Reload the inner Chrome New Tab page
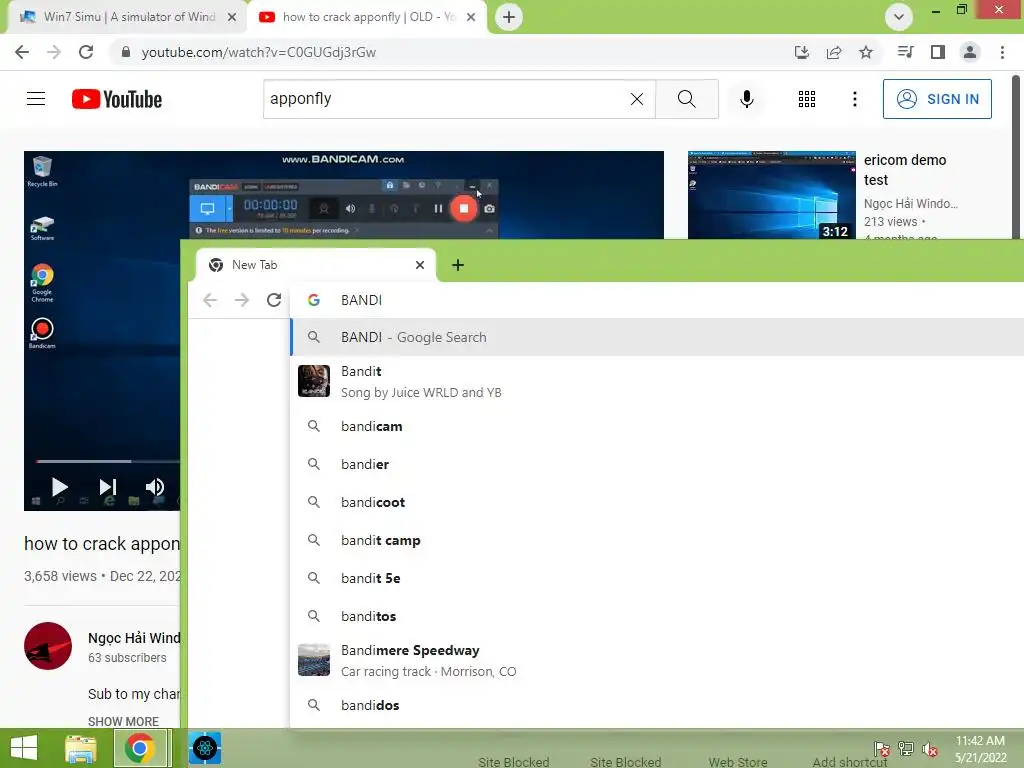Image resolution: width=1024 pixels, height=768 pixels. 274,300
